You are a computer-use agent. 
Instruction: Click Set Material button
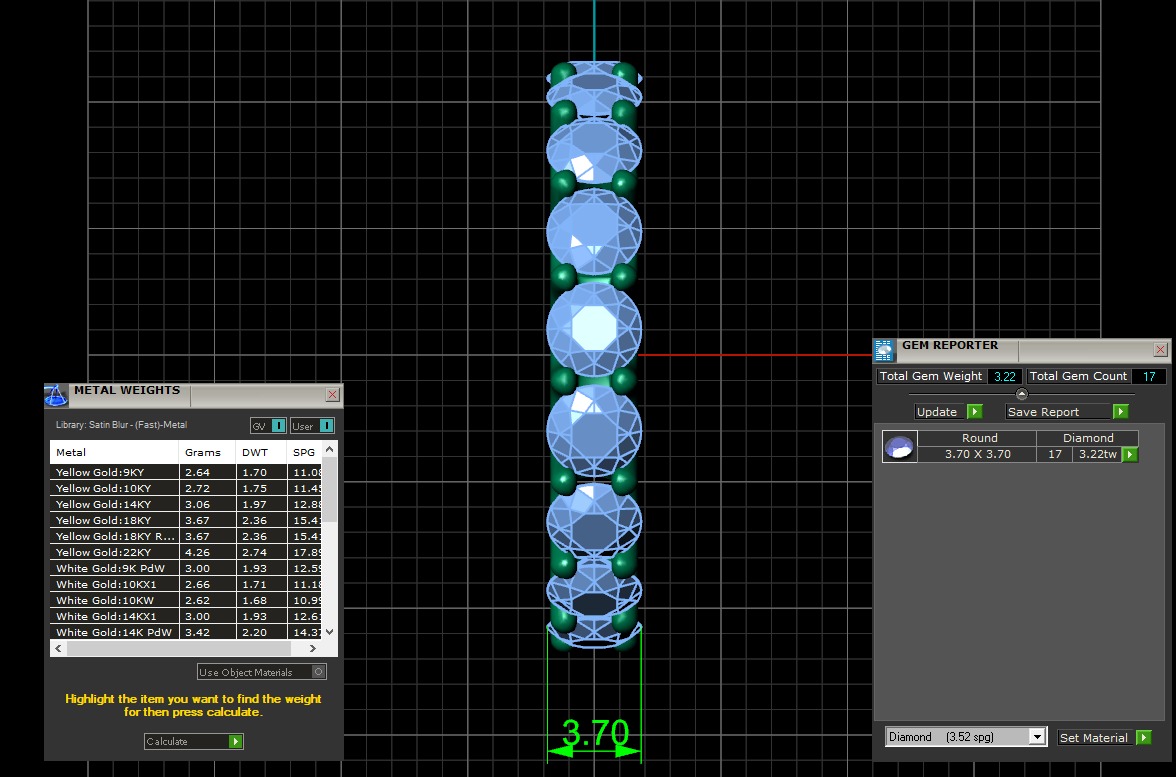tap(1094, 737)
